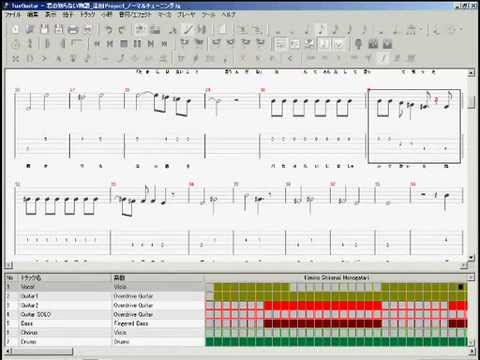Viewport: 480px width, 360px height.
Task: Click the black current-measure cell in Vocal row
Action: (461, 287)
